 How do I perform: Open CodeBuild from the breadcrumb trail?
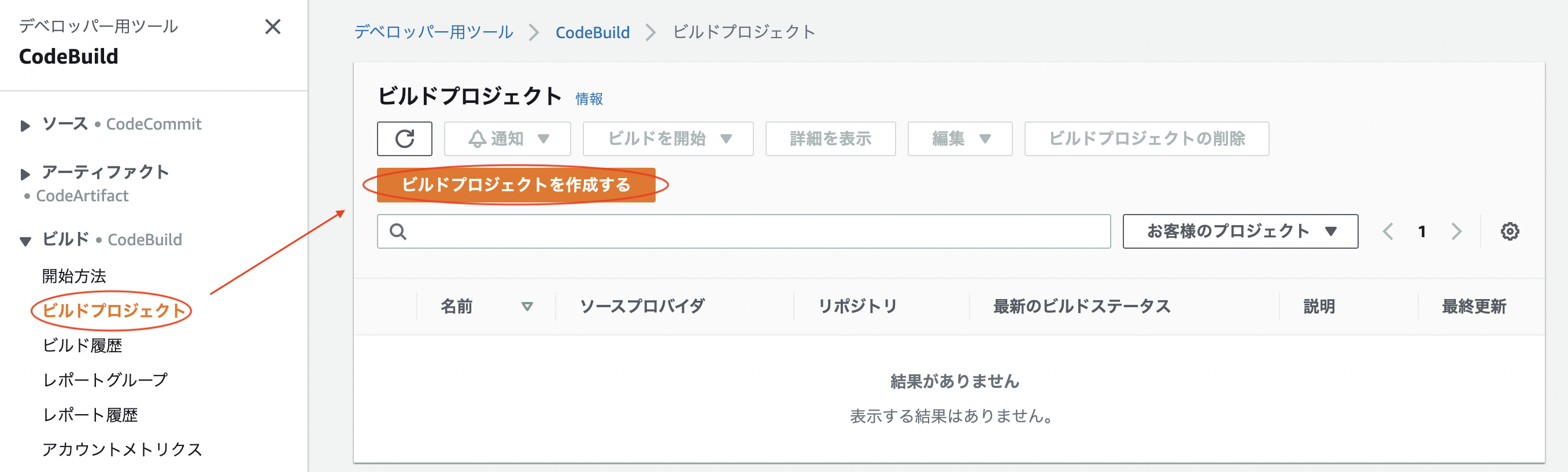point(592,32)
